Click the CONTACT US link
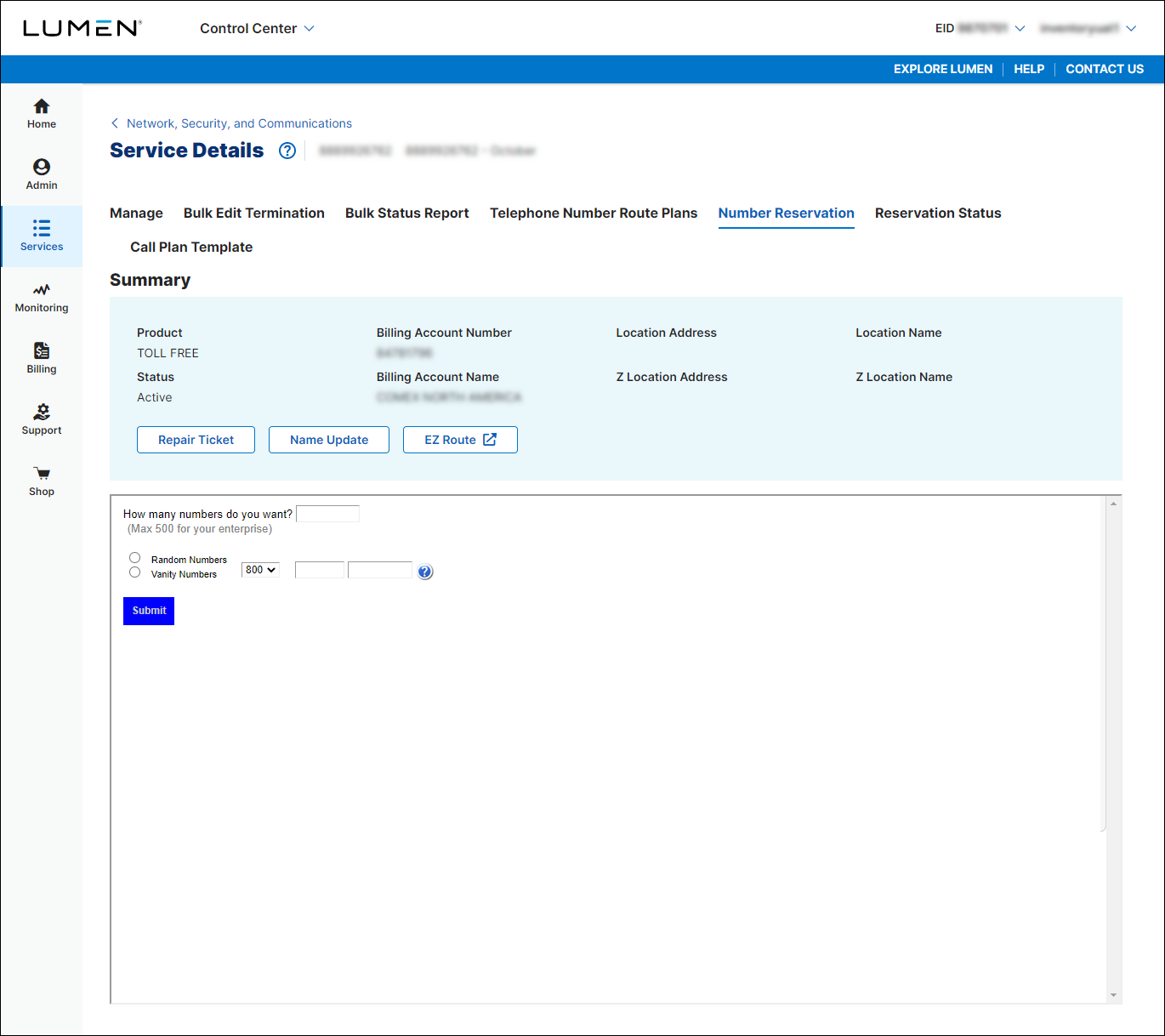 click(x=1105, y=69)
